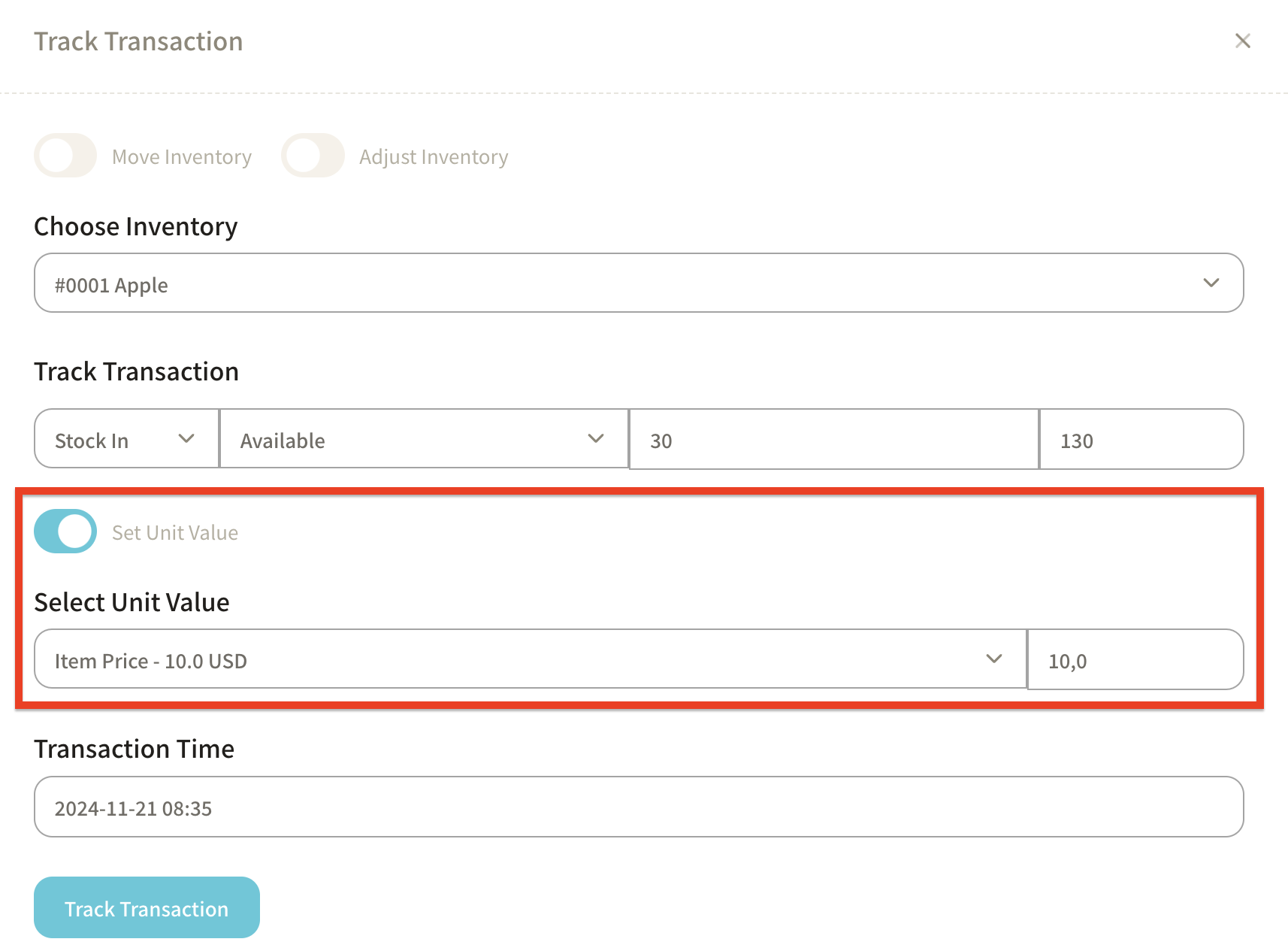Click the quantity field showing 30

point(833,440)
